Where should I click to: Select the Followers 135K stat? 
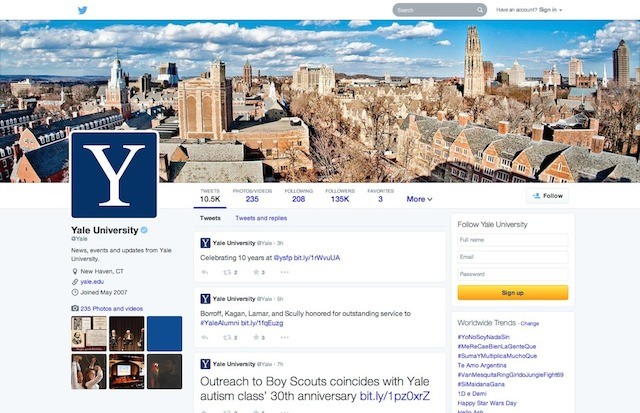[x=340, y=195]
